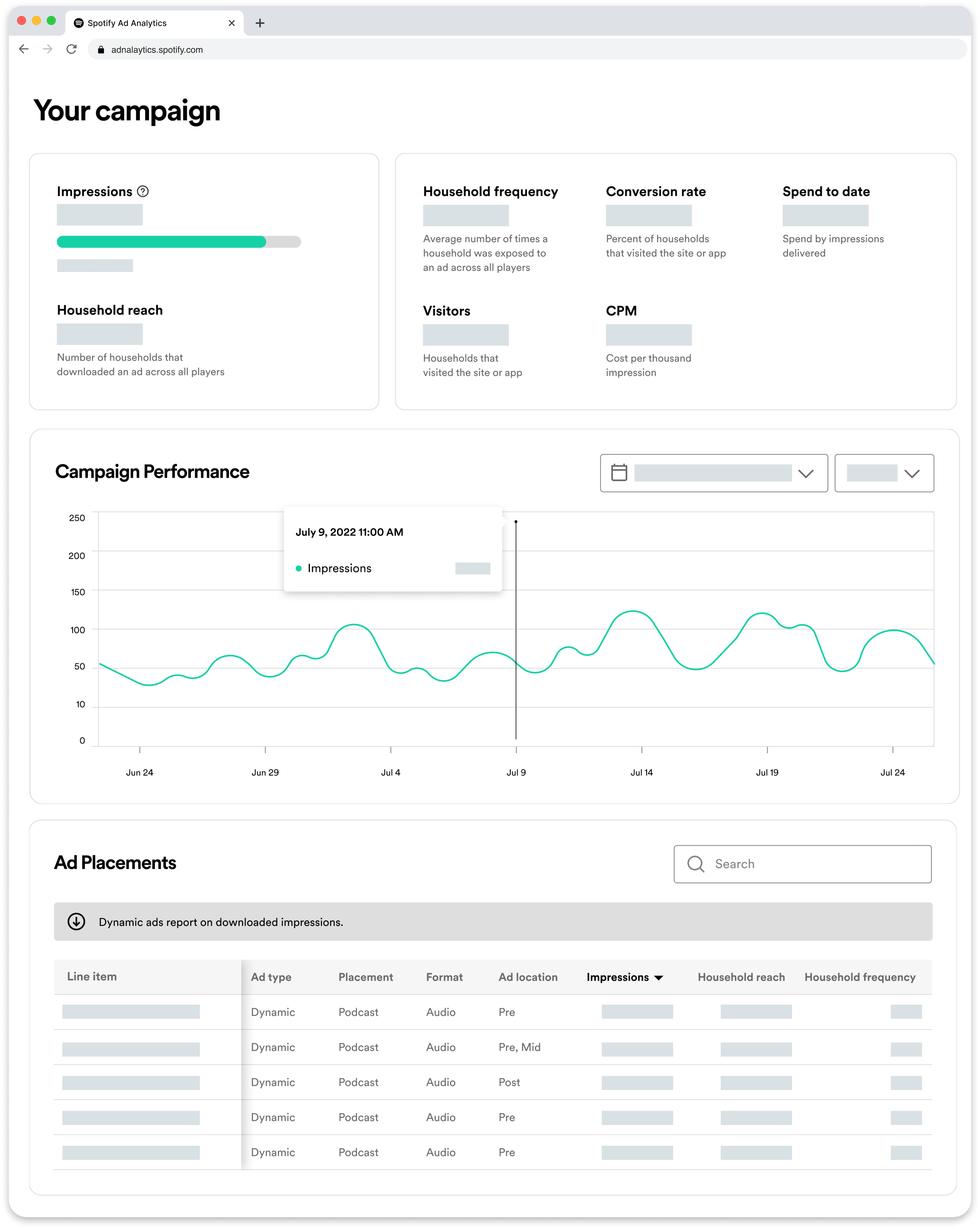Click the Impressions green progress bar
The width and height of the screenshot is (980, 1229).
tap(161, 242)
